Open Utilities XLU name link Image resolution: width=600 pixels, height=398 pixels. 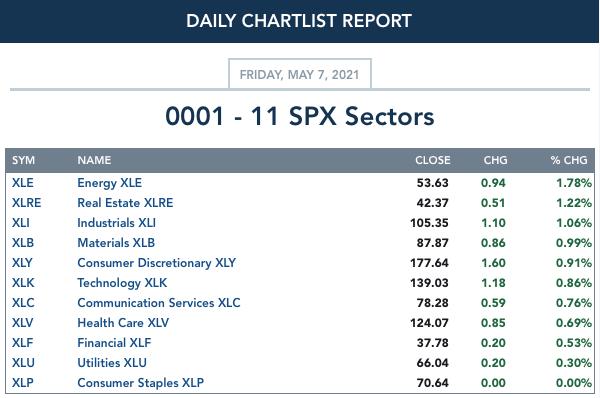pos(112,362)
